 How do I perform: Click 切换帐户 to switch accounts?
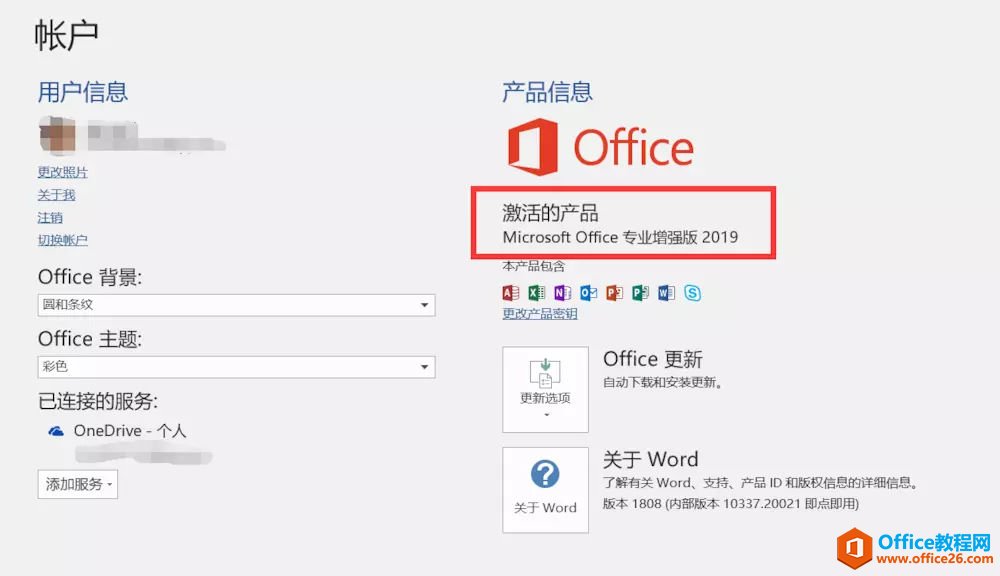click(x=61, y=240)
